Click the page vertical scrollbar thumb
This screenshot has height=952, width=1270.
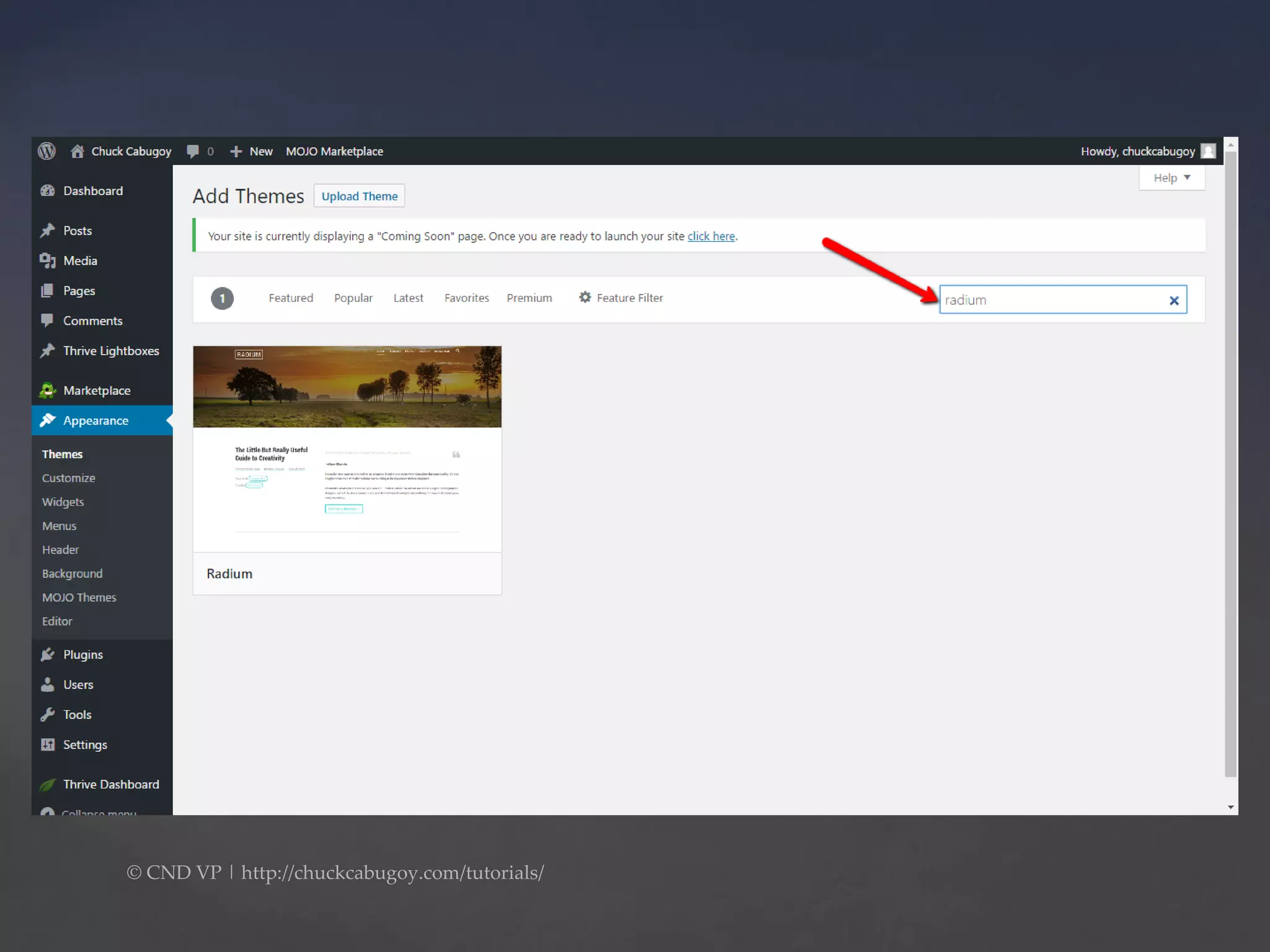click(1231, 464)
